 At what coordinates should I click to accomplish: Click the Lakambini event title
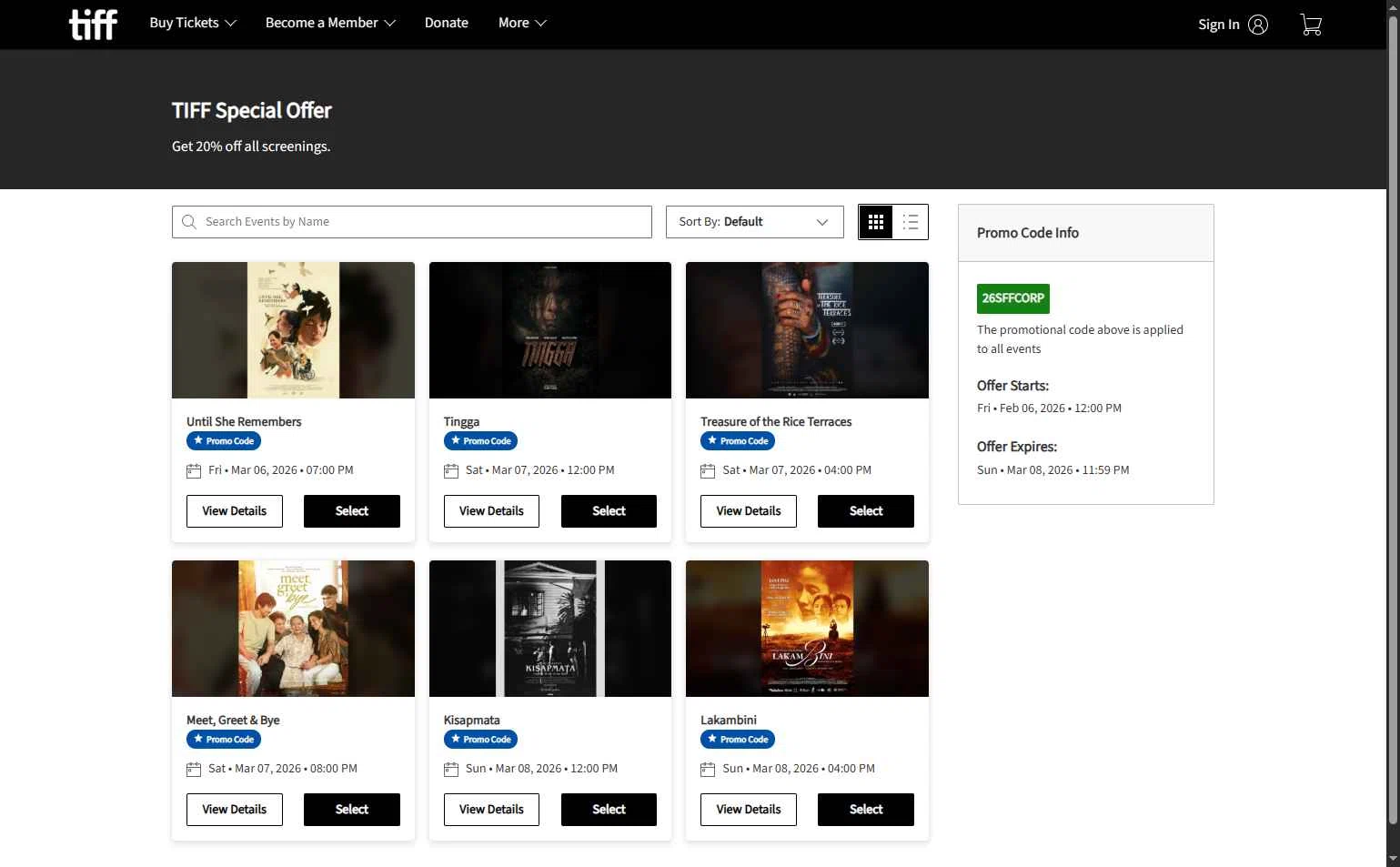[729, 721]
